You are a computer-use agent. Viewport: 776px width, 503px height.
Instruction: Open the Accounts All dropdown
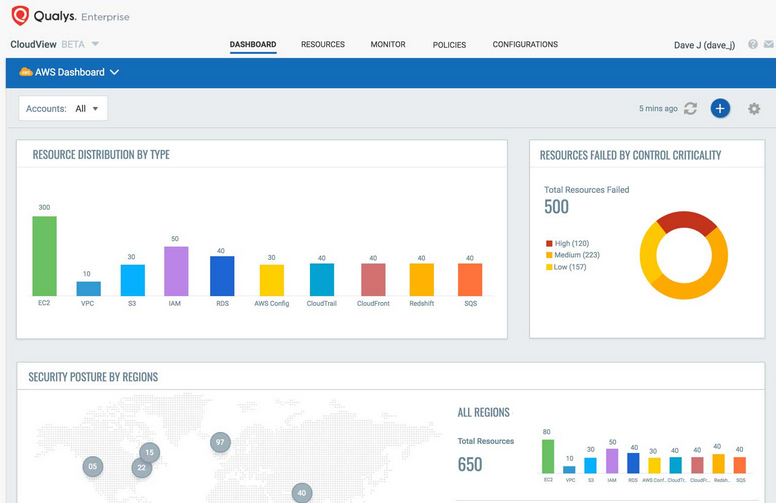point(63,108)
